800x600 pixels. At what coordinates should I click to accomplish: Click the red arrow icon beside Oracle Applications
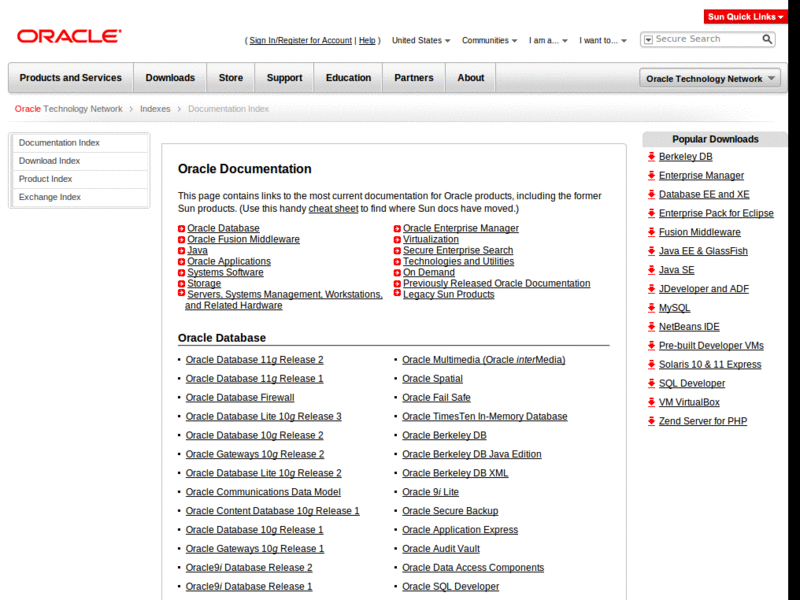click(181, 262)
